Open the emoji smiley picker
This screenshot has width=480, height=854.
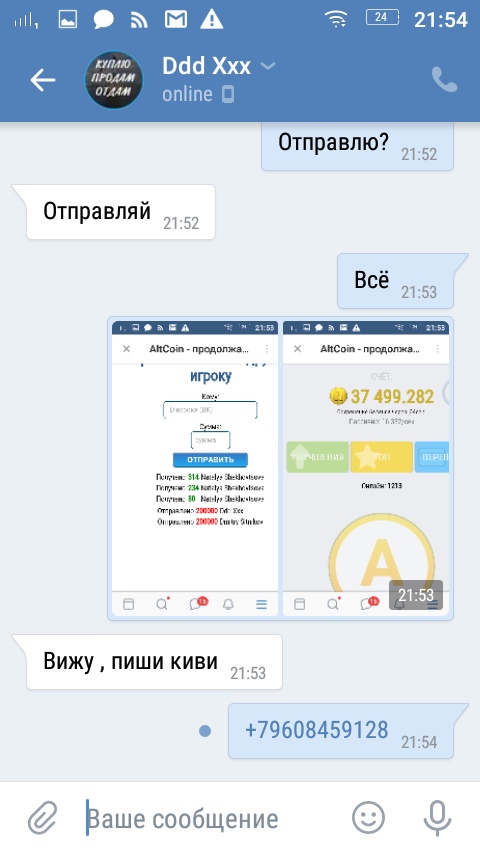[368, 818]
